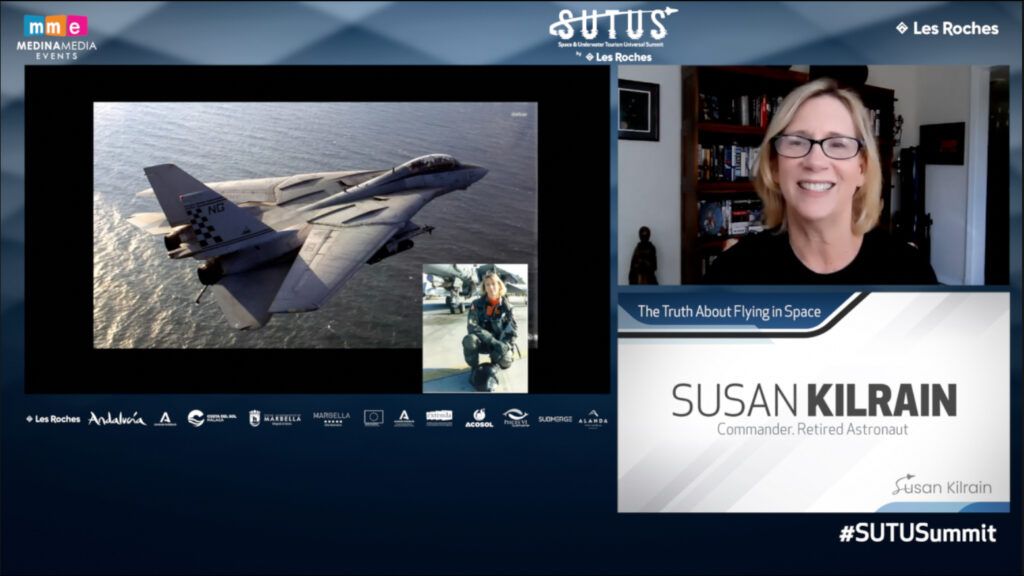Click the ACOSOL sponsor logo
The width and height of the screenshot is (1024, 576).
479,419
